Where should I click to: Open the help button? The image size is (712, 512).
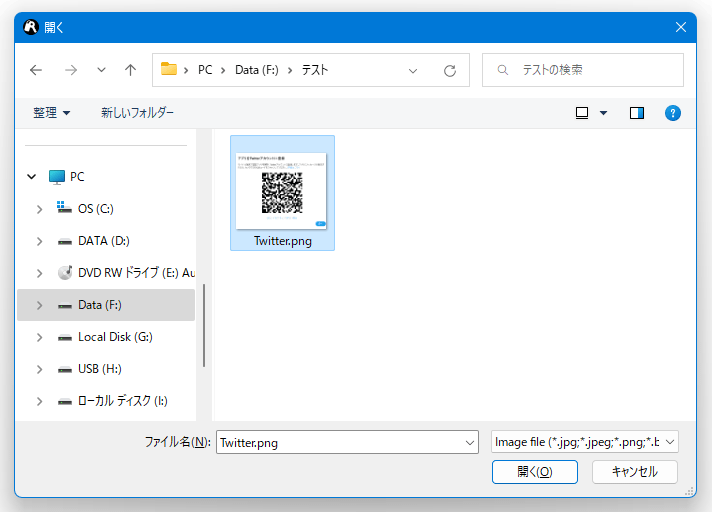(672, 113)
